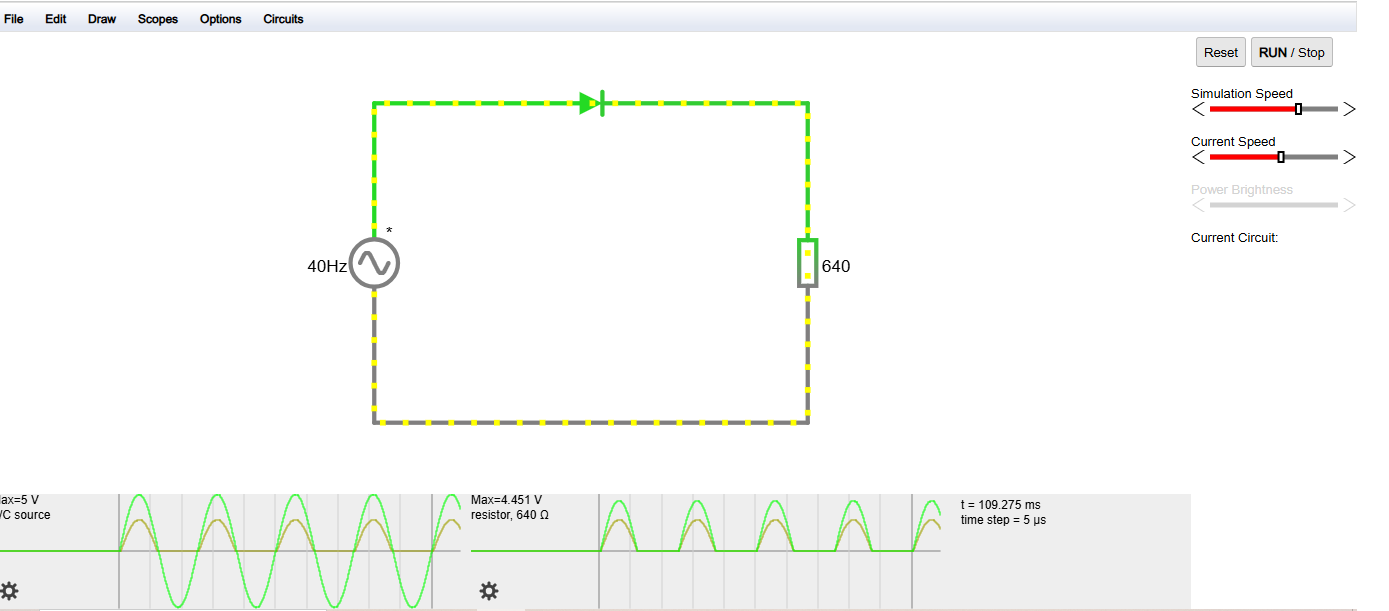Click the Current Speed slider handle

(x=1281, y=157)
